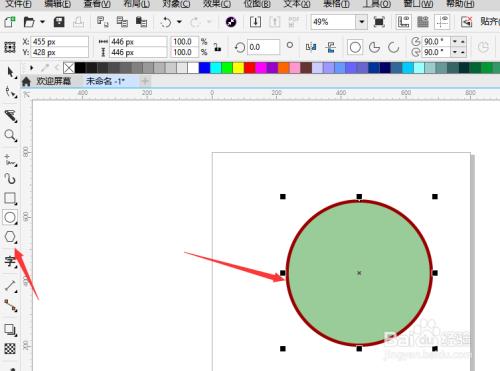500x371 pixels.
Task: Open the 帮助(H) menu
Action: (460, 4)
